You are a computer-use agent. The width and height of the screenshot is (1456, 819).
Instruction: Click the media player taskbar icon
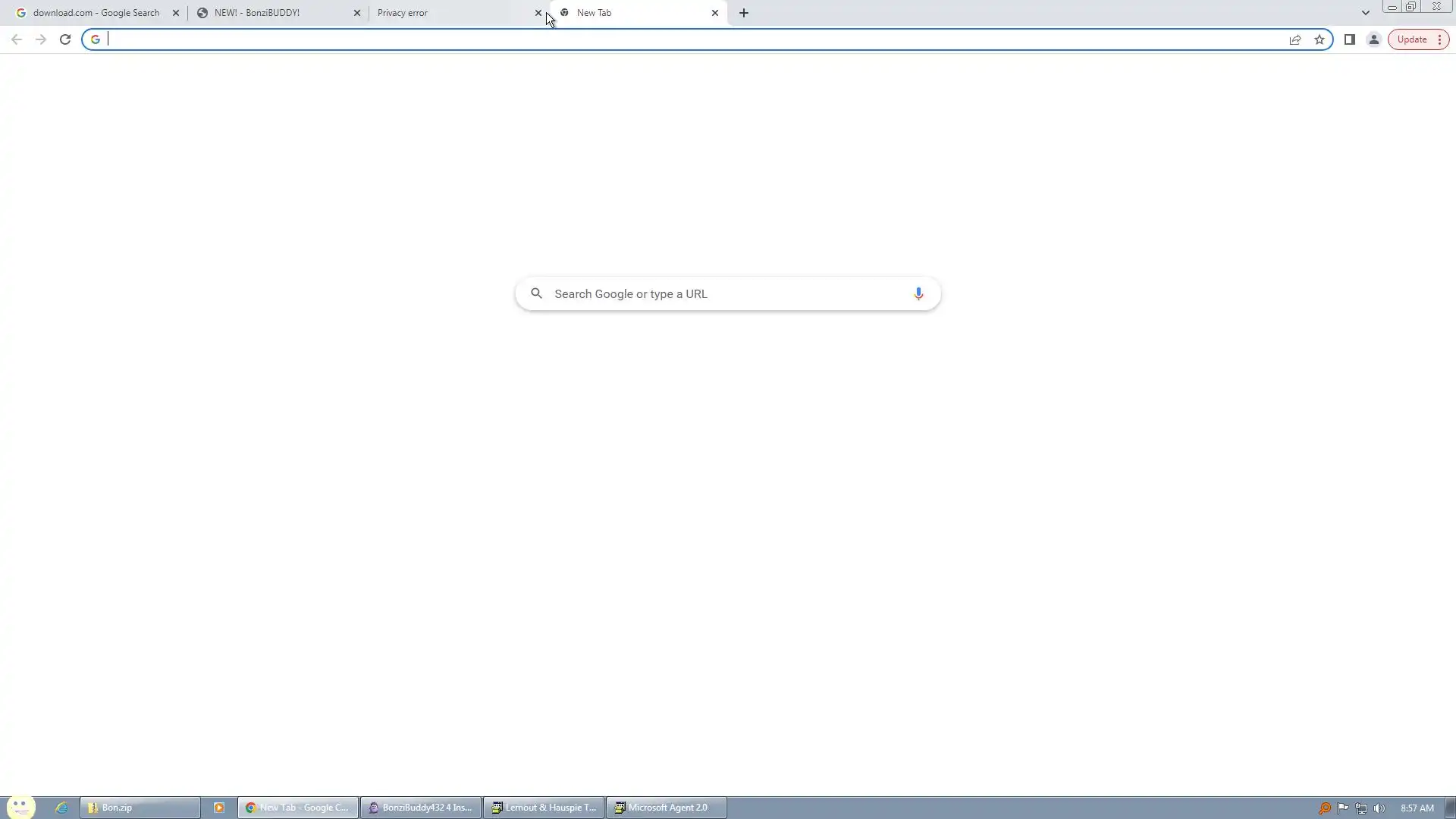pos(219,808)
